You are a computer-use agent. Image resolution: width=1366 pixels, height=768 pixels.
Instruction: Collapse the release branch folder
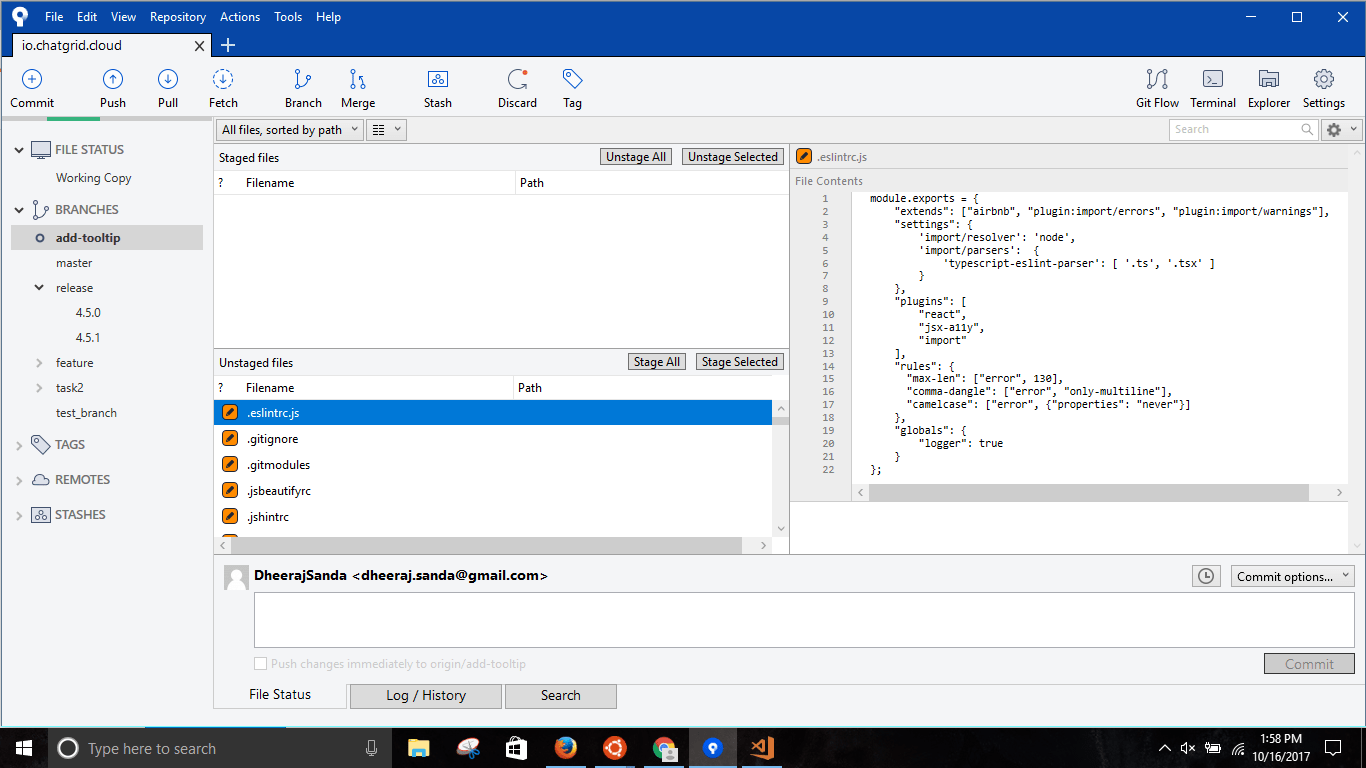click(x=39, y=288)
